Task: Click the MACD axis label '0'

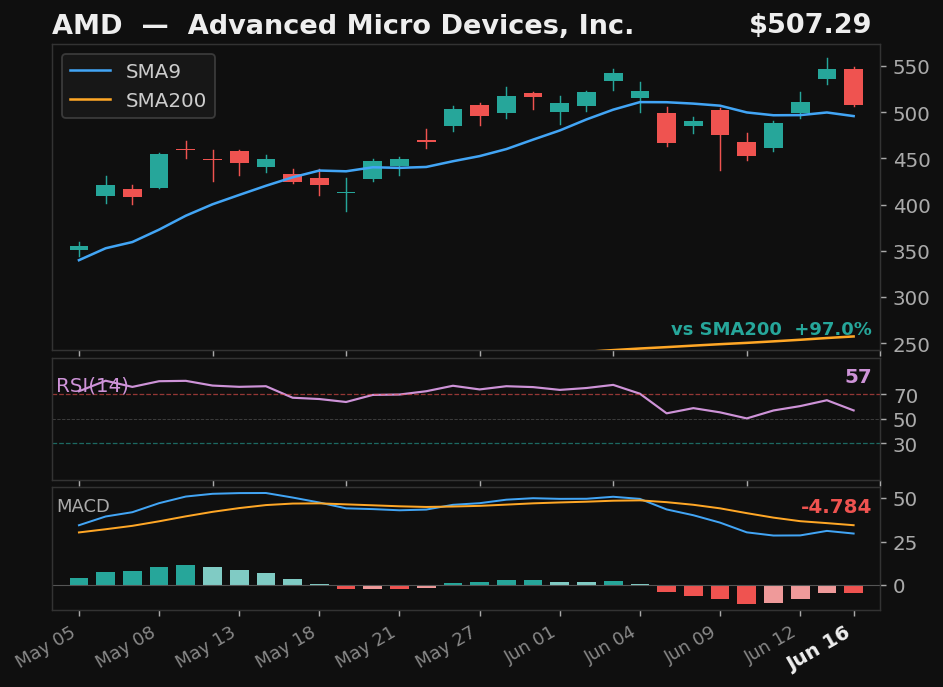Action: [899, 587]
